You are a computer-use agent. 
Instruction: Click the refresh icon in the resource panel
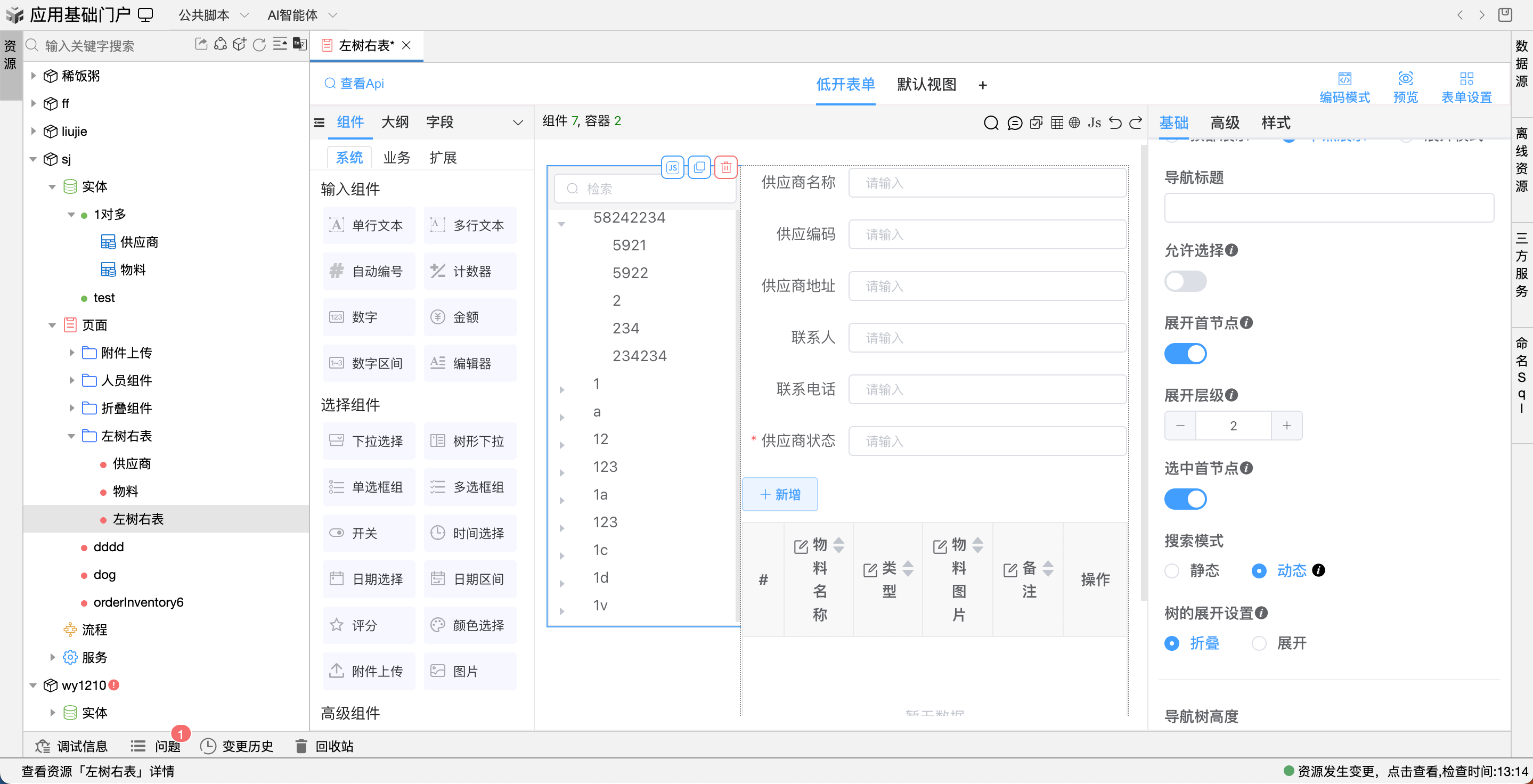pos(259,45)
